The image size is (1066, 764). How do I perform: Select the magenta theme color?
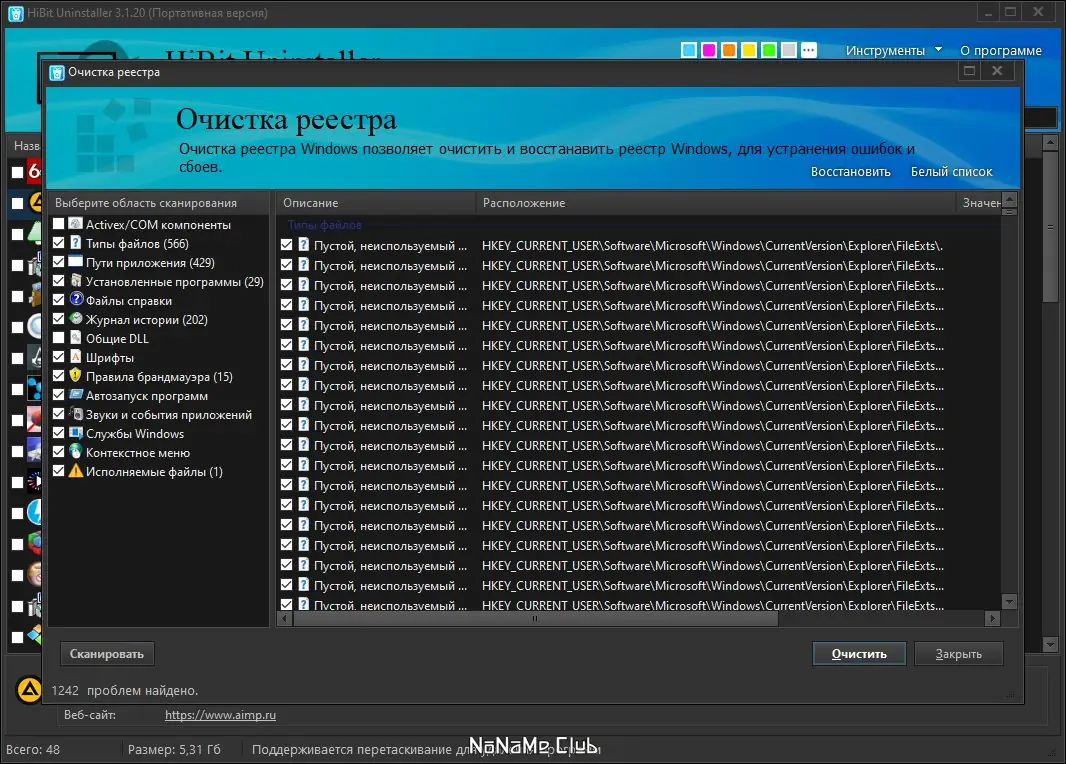(708, 50)
